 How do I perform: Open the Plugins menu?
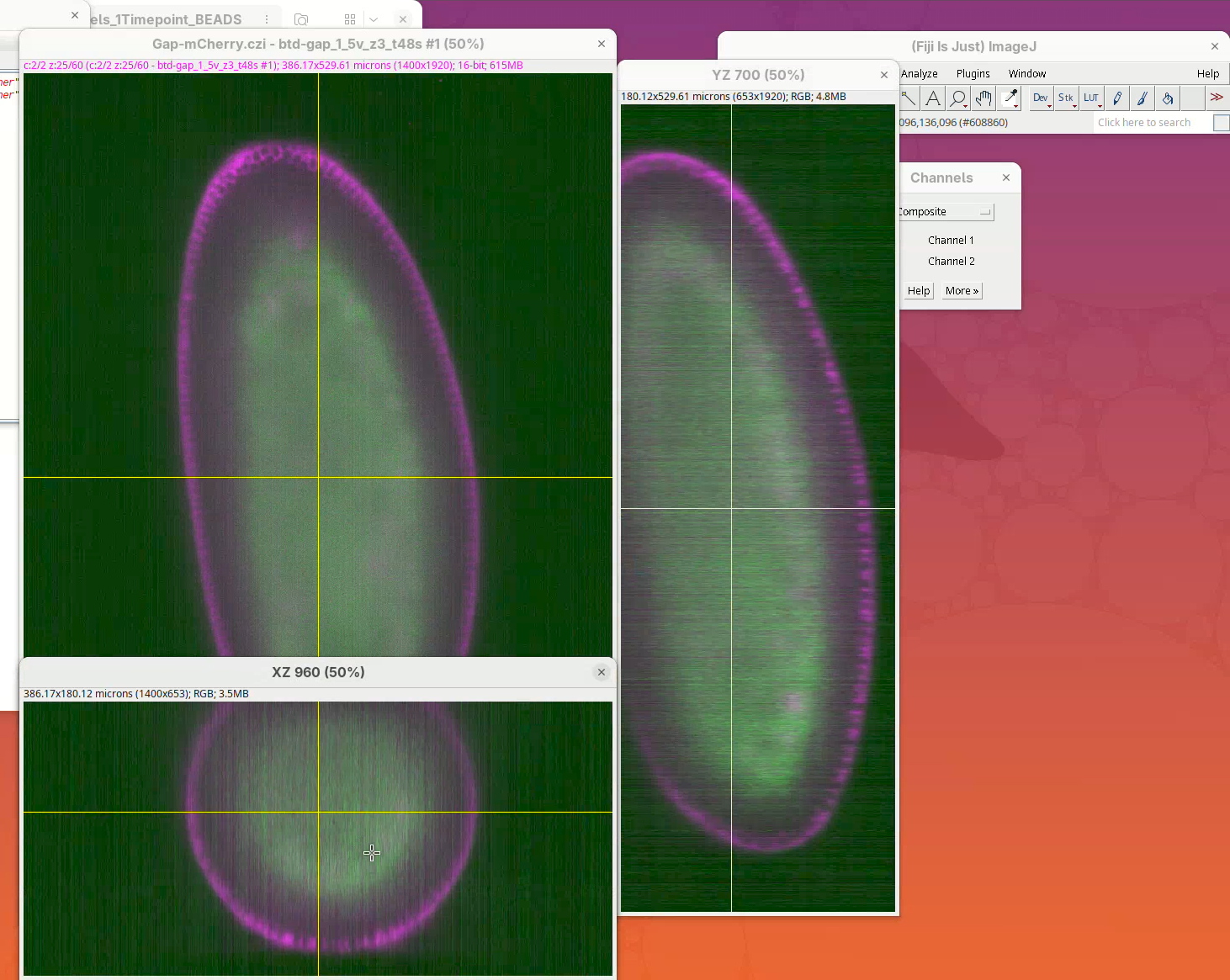[x=973, y=74]
